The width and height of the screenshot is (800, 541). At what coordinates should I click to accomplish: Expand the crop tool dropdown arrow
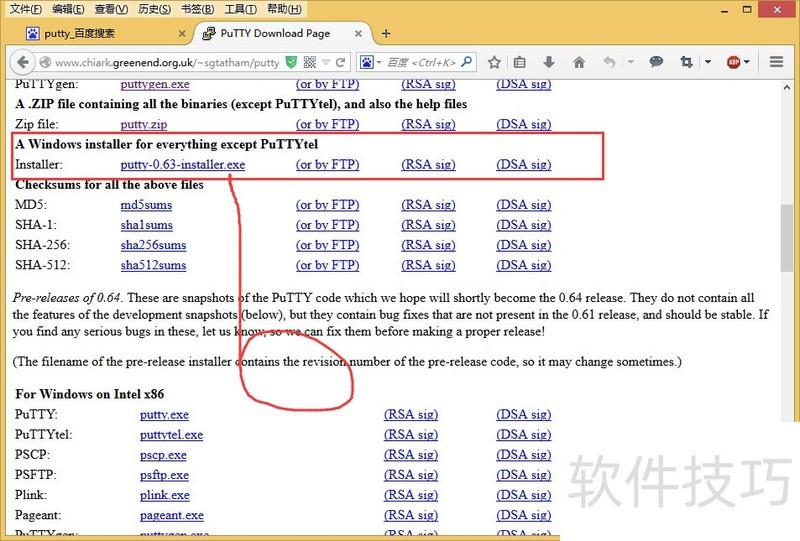pyautogui.click(x=707, y=62)
